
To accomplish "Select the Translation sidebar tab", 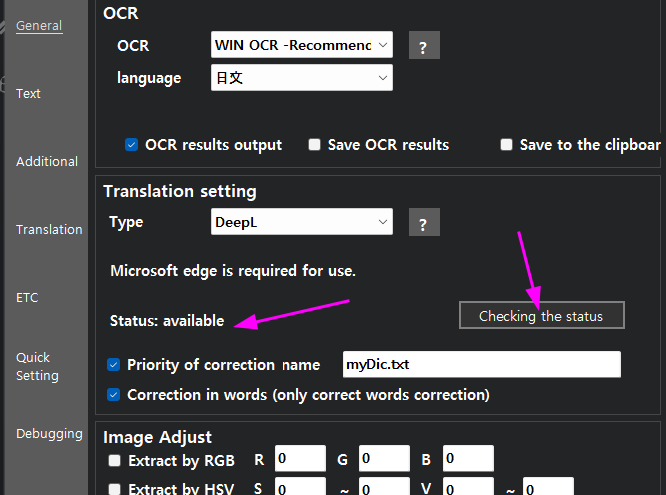I will (49, 230).
